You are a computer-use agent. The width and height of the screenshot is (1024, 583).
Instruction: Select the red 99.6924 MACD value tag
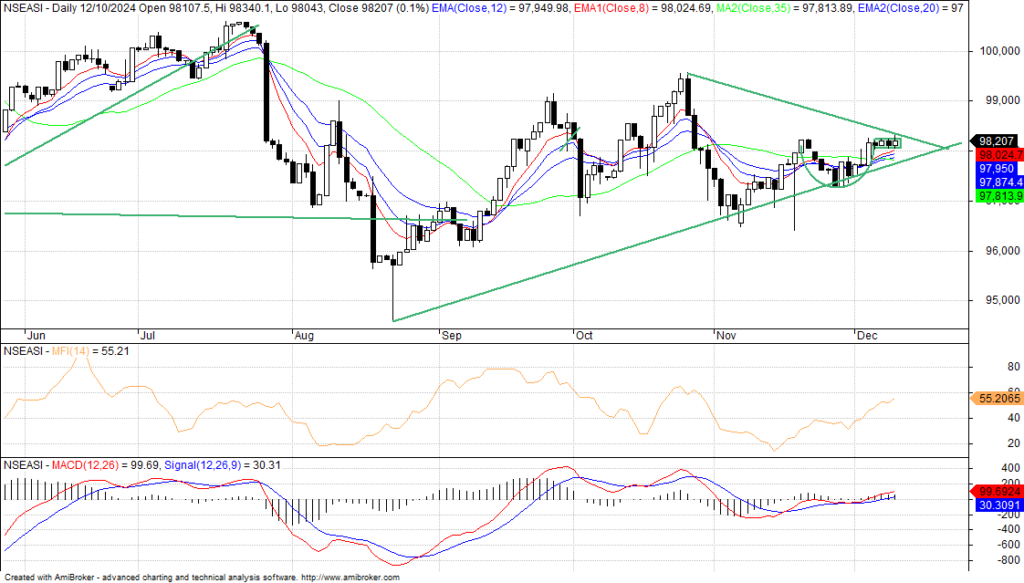click(x=996, y=492)
